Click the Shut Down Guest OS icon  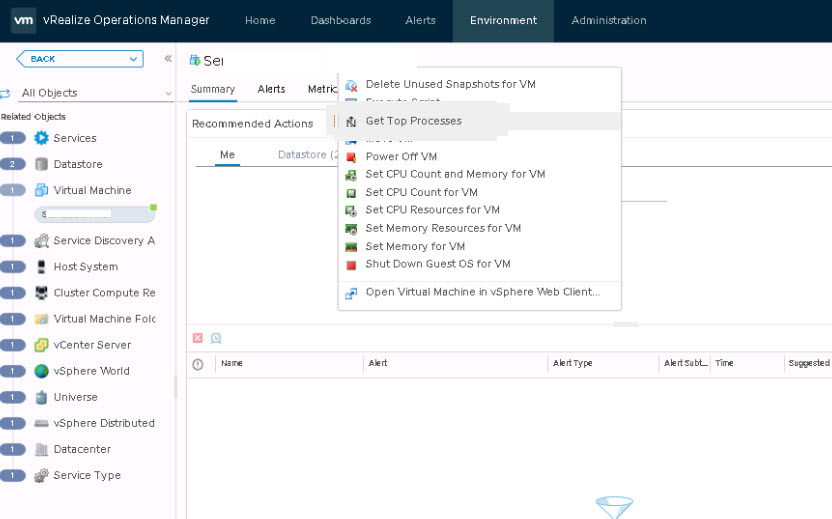point(351,265)
